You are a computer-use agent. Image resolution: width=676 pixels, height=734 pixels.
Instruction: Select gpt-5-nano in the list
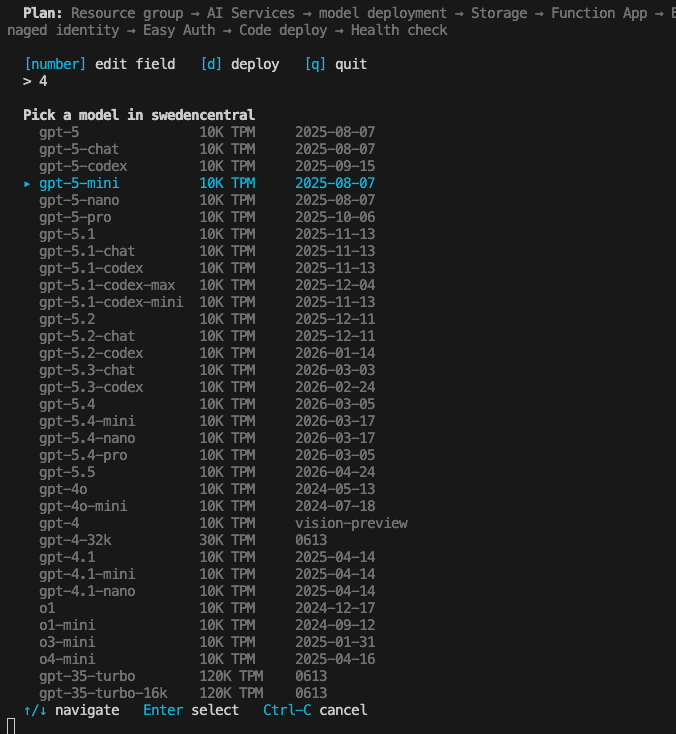tap(207, 200)
